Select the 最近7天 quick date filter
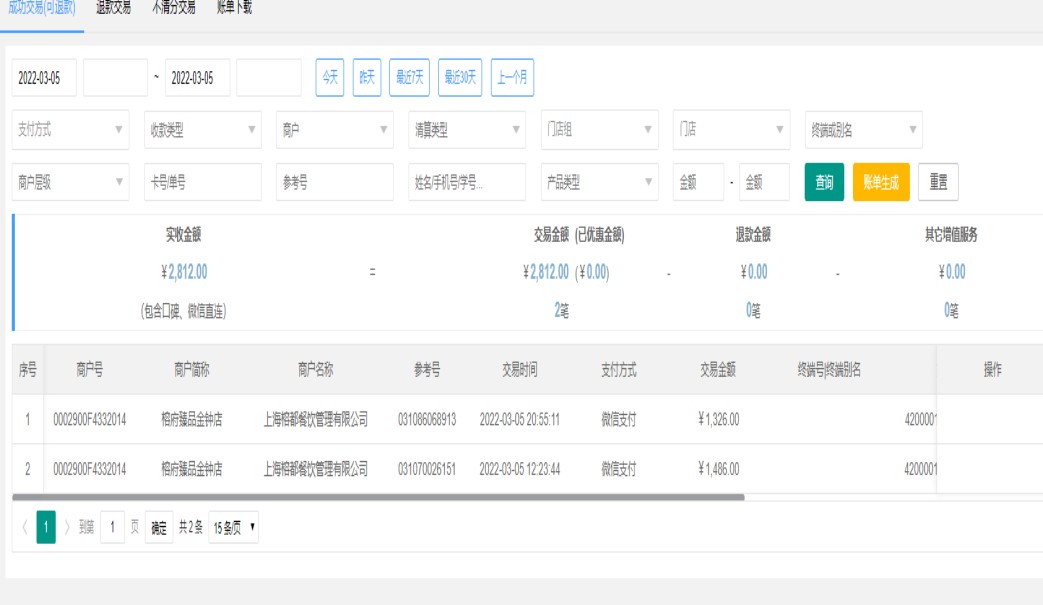Image resolution: width=1043 pixels, height=605 pixels. [409, 78]
